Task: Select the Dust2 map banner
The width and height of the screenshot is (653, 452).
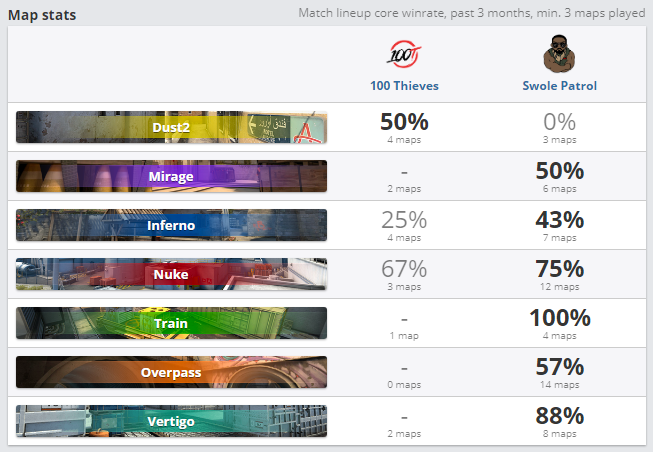Action: (x=172, y=127)
